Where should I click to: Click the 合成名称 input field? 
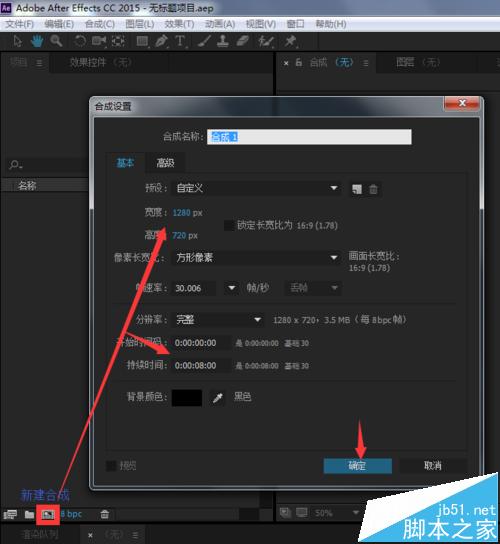click(309, 137)
